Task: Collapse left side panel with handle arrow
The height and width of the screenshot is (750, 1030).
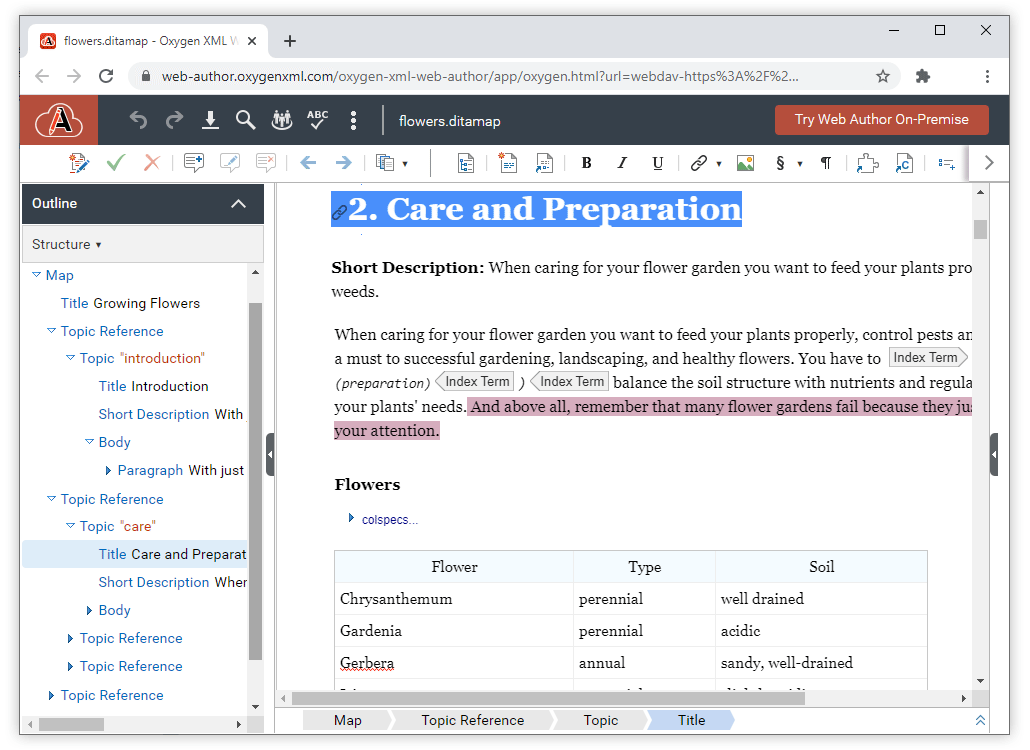Action: pos(269,454)
